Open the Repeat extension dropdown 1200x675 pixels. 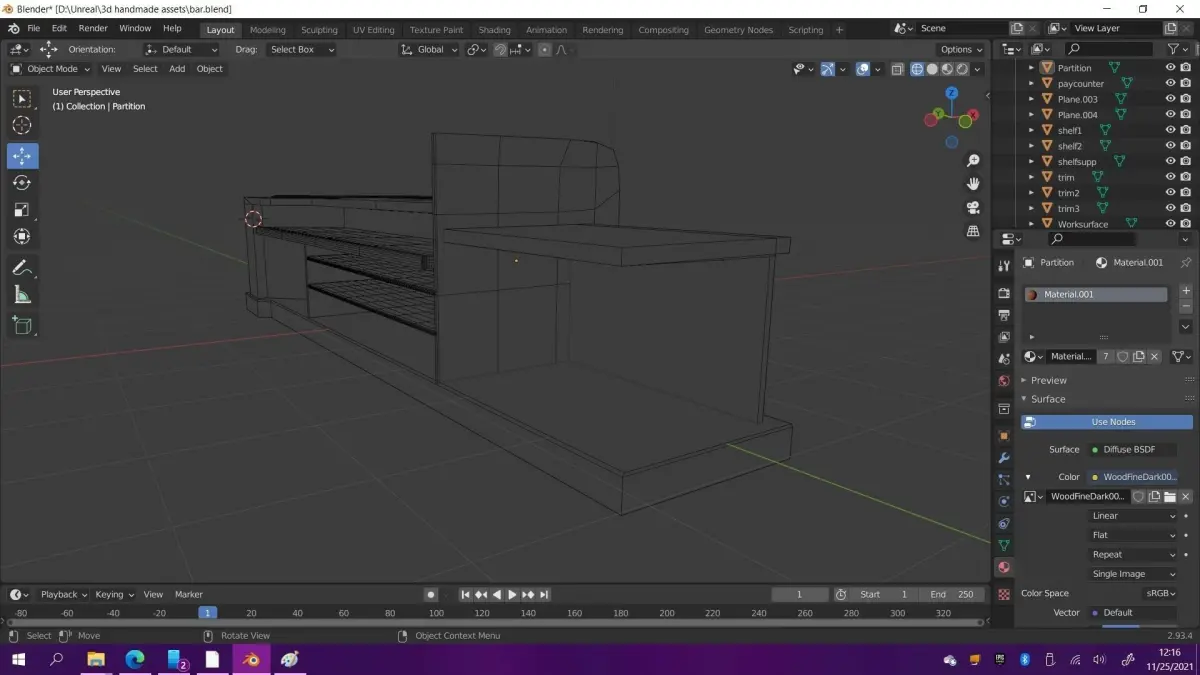click(x=1133, y=554)
